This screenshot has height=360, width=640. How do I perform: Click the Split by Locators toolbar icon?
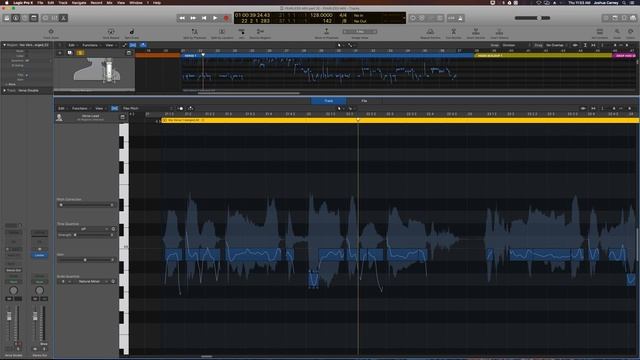click(x=222, y=33)
